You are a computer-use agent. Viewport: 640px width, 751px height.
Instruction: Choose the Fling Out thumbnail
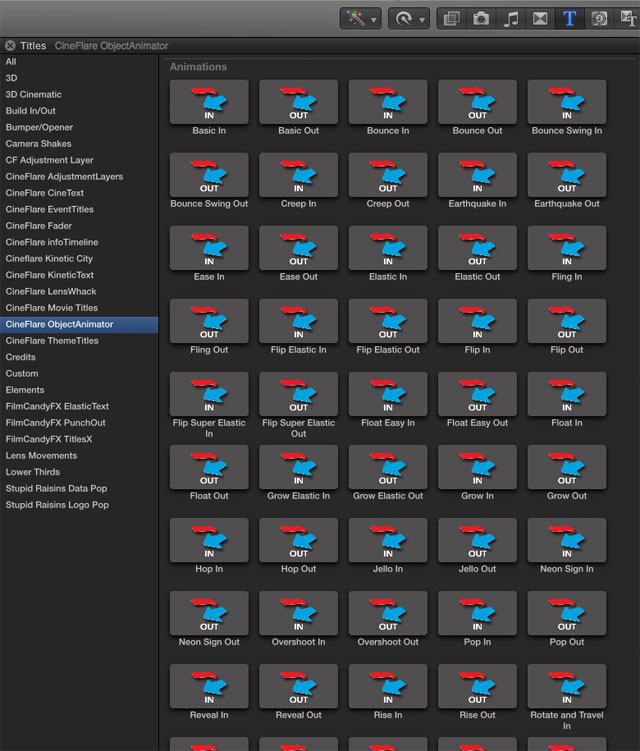(209, 321)
